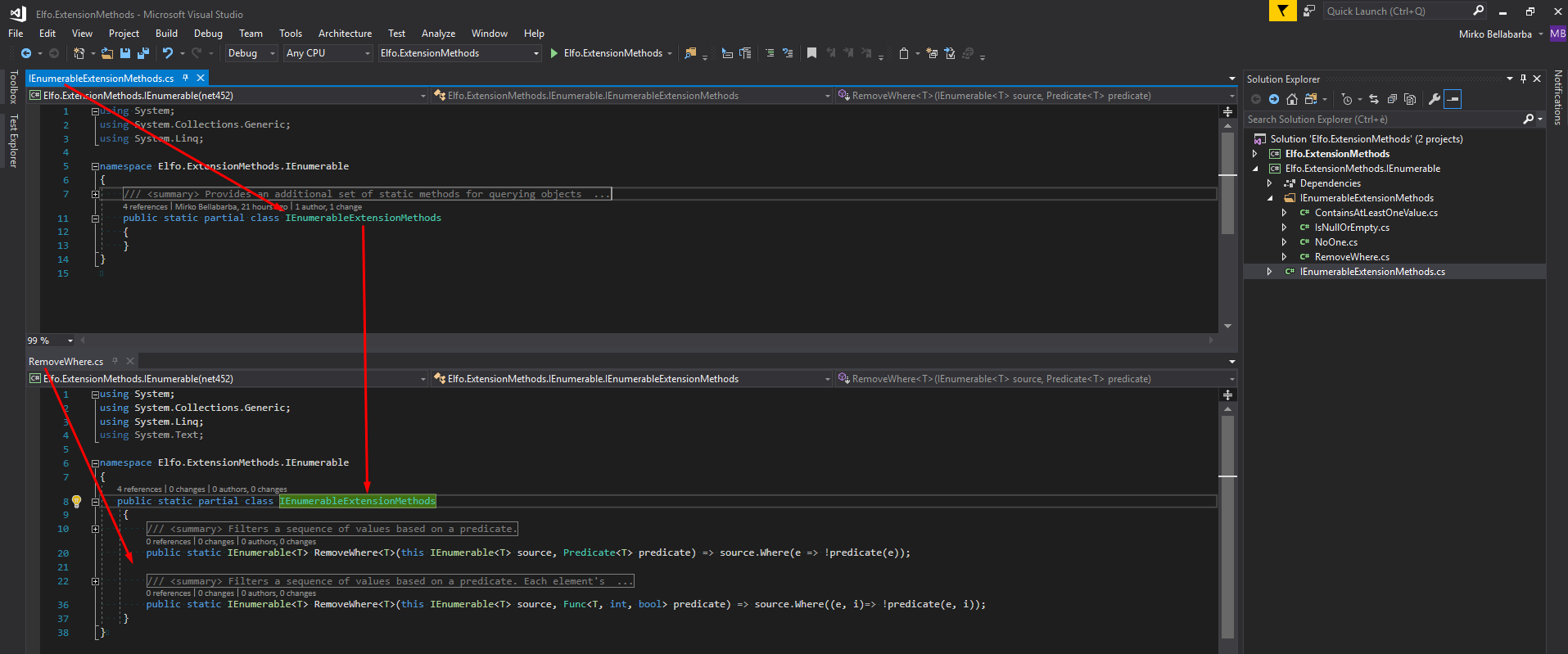Select ContainsAtLeastOneValue.cs in Solution Explorer

click(x=1376, y=213)
